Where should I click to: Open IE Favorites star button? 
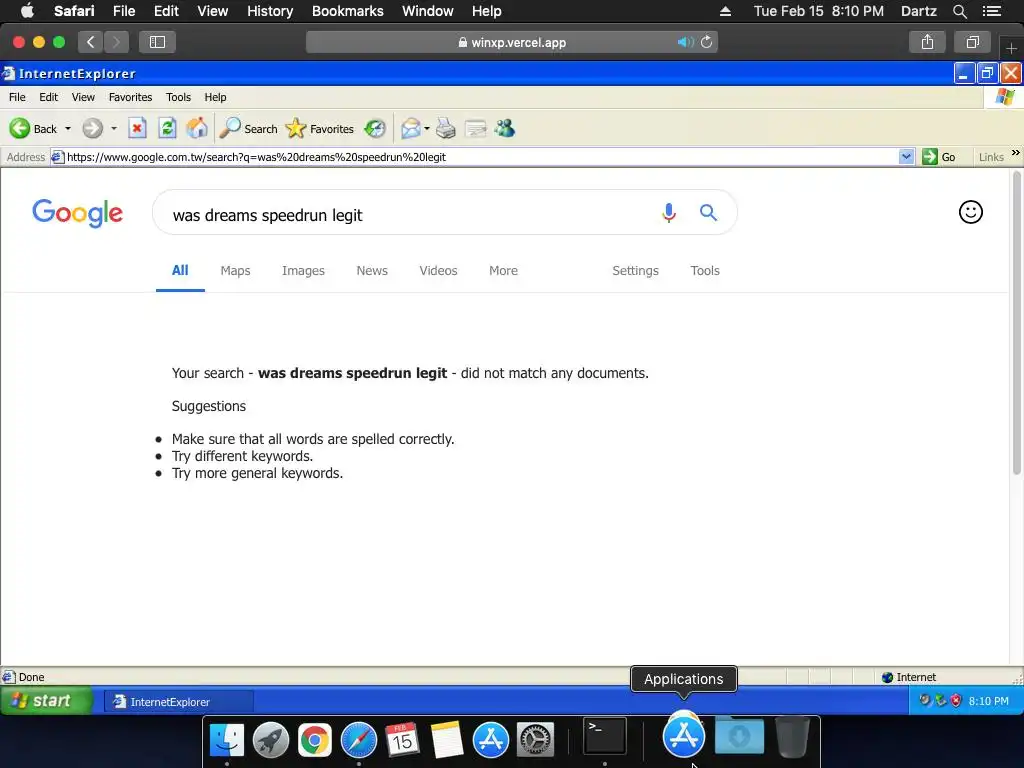pyautogui.click(x=319, y=129)
